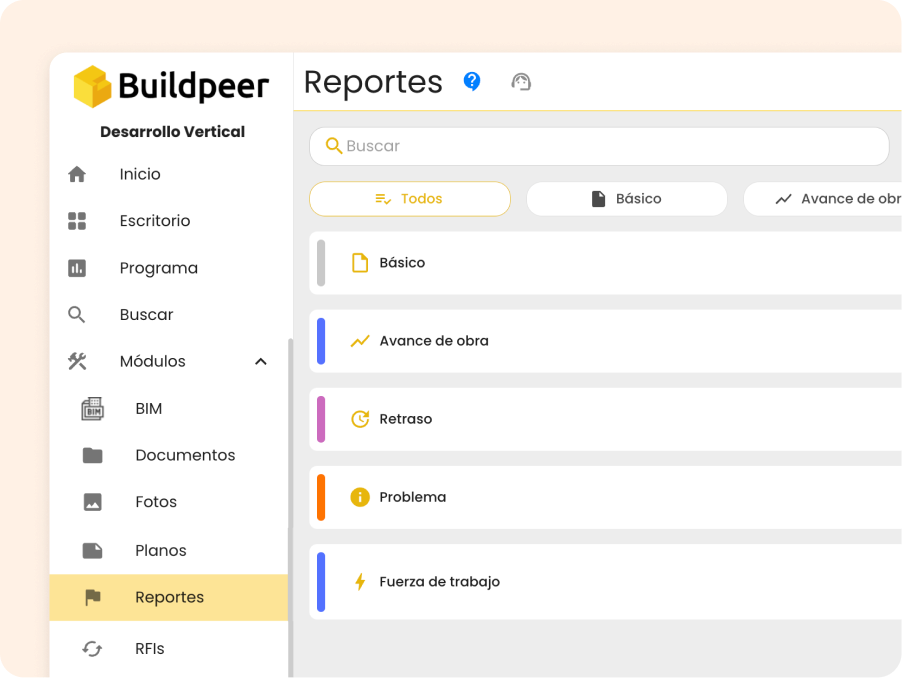
Task: Click the blue help question mark icon
Action: click(471, 82)
